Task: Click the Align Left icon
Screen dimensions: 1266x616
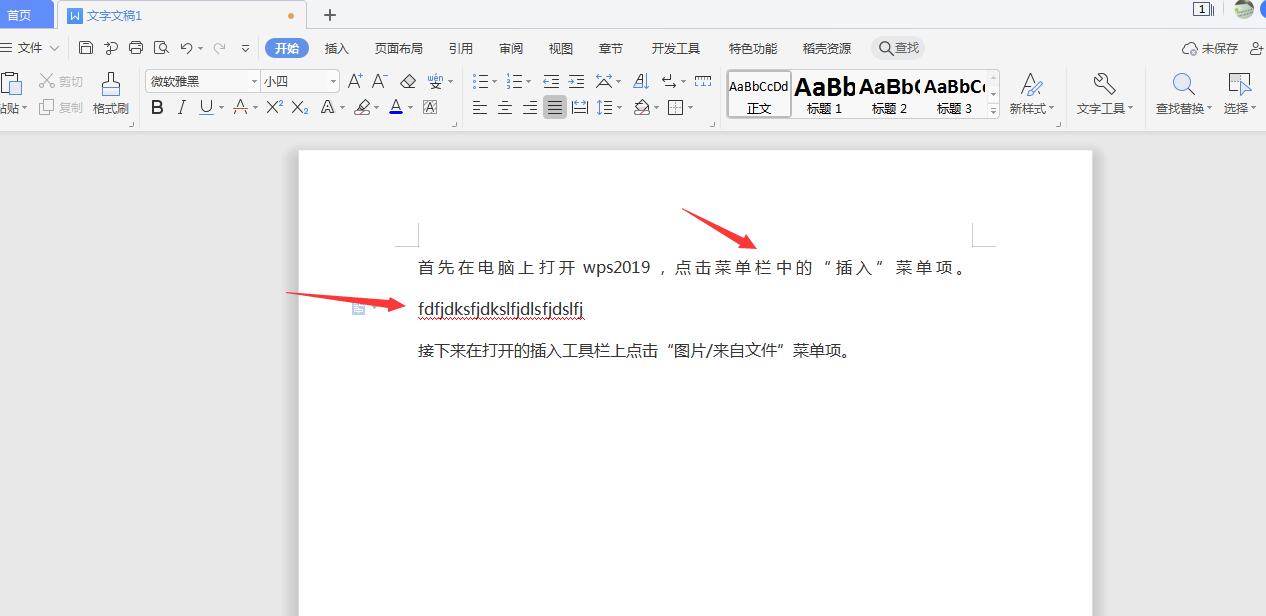Action: pyautogui.click(x=480, y=107)
